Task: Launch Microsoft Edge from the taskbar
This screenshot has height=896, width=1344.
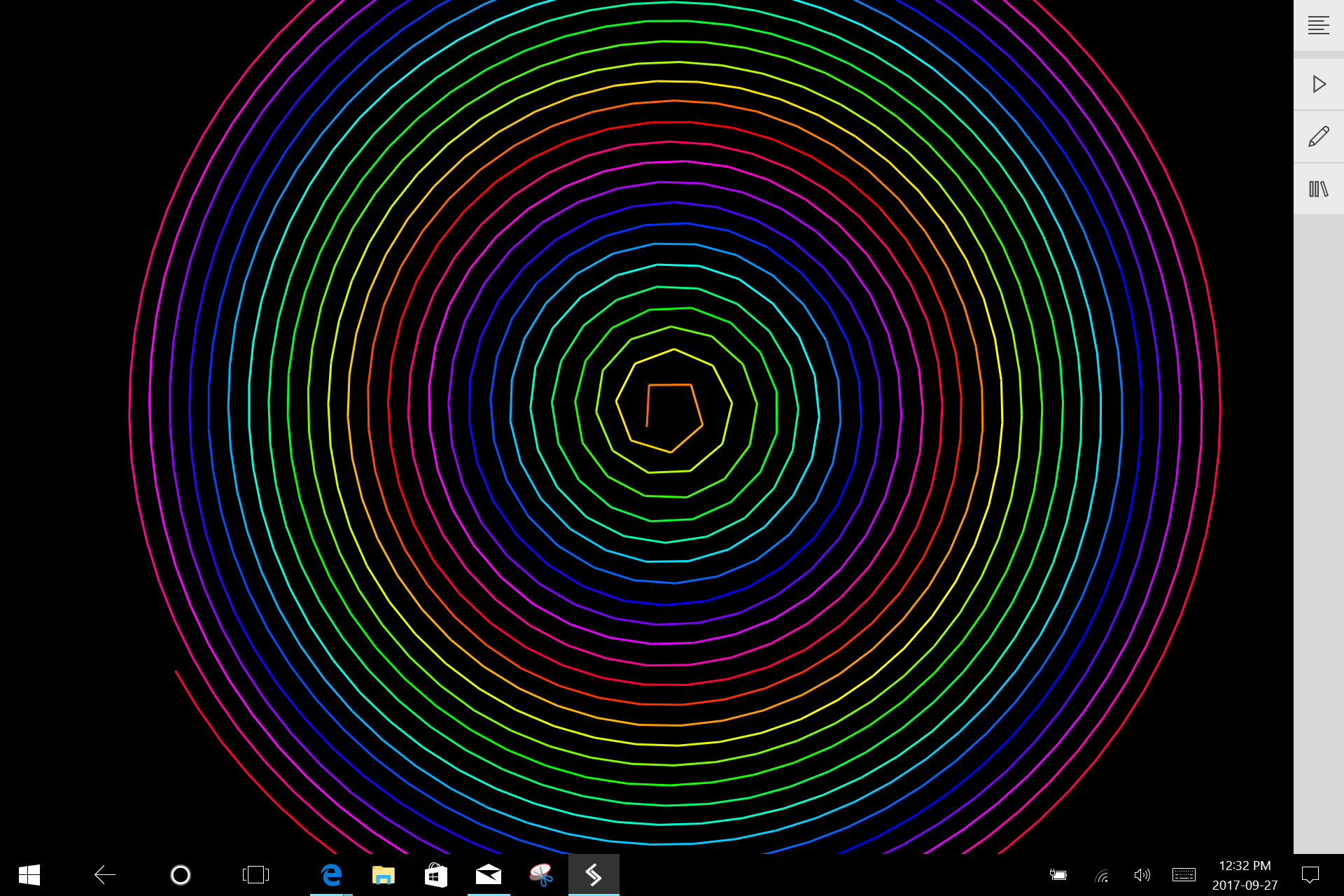Action: [331, 874]
